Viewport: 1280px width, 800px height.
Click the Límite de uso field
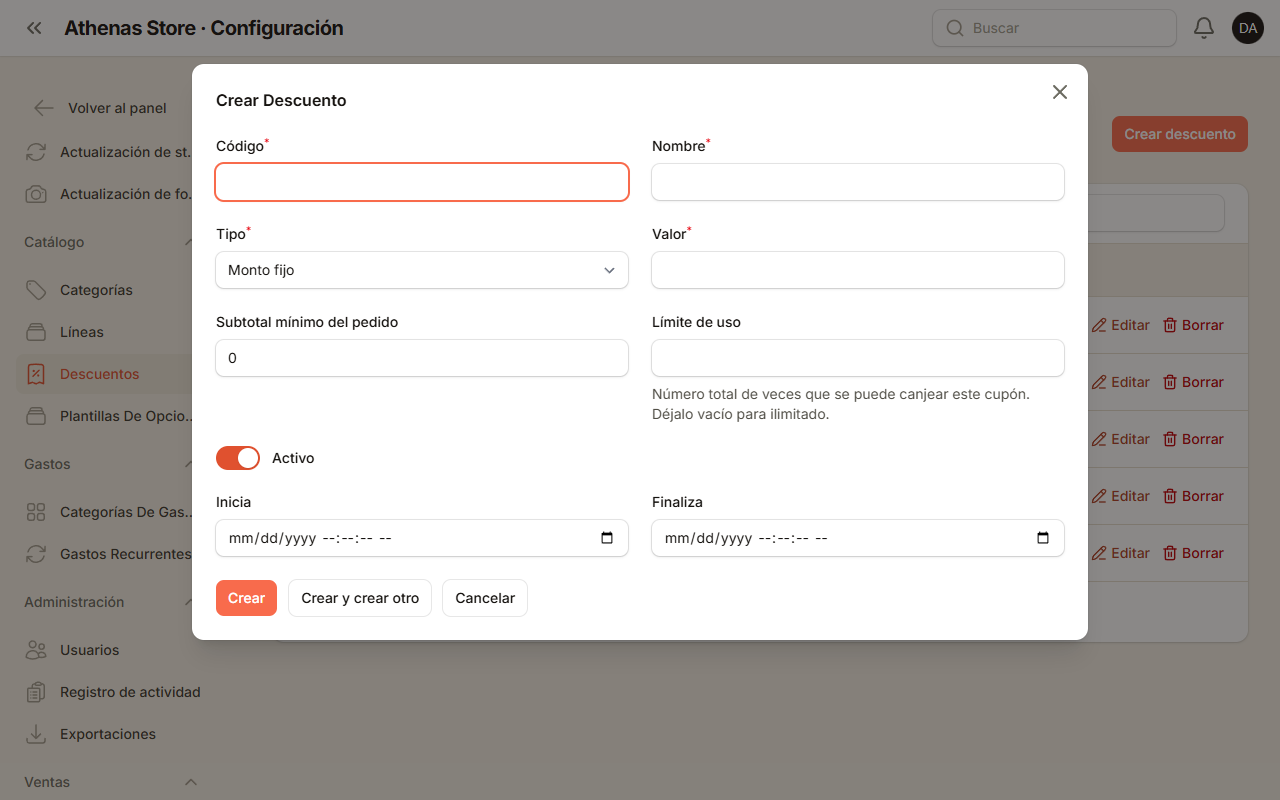(858, 358)
